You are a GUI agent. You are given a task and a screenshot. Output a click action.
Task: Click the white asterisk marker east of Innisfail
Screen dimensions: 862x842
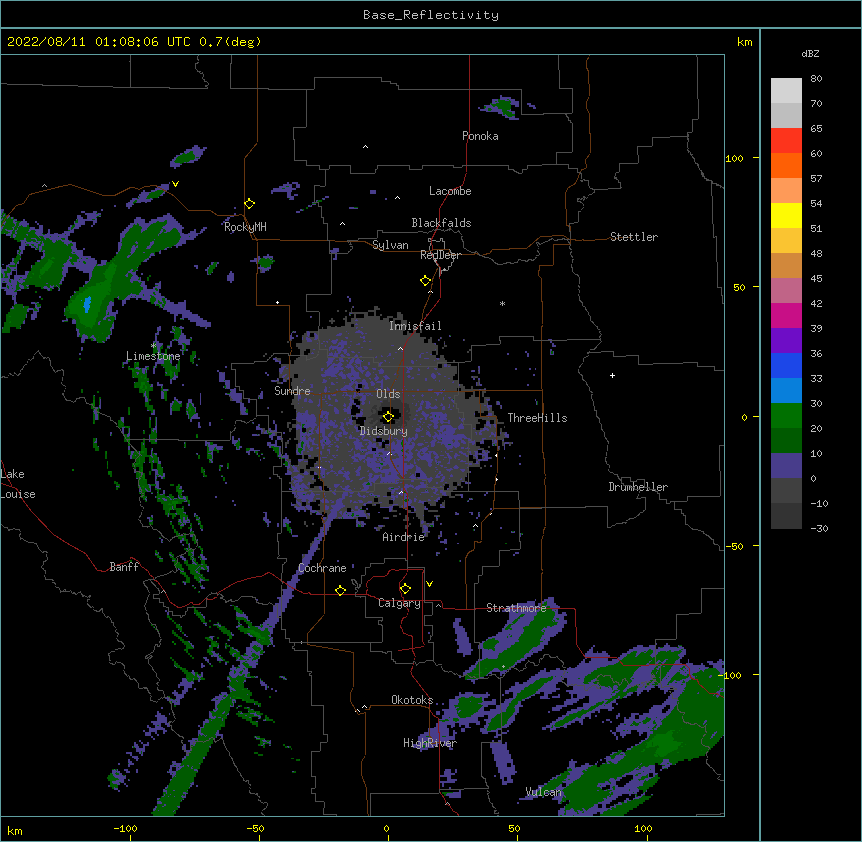tap(502, 303)
